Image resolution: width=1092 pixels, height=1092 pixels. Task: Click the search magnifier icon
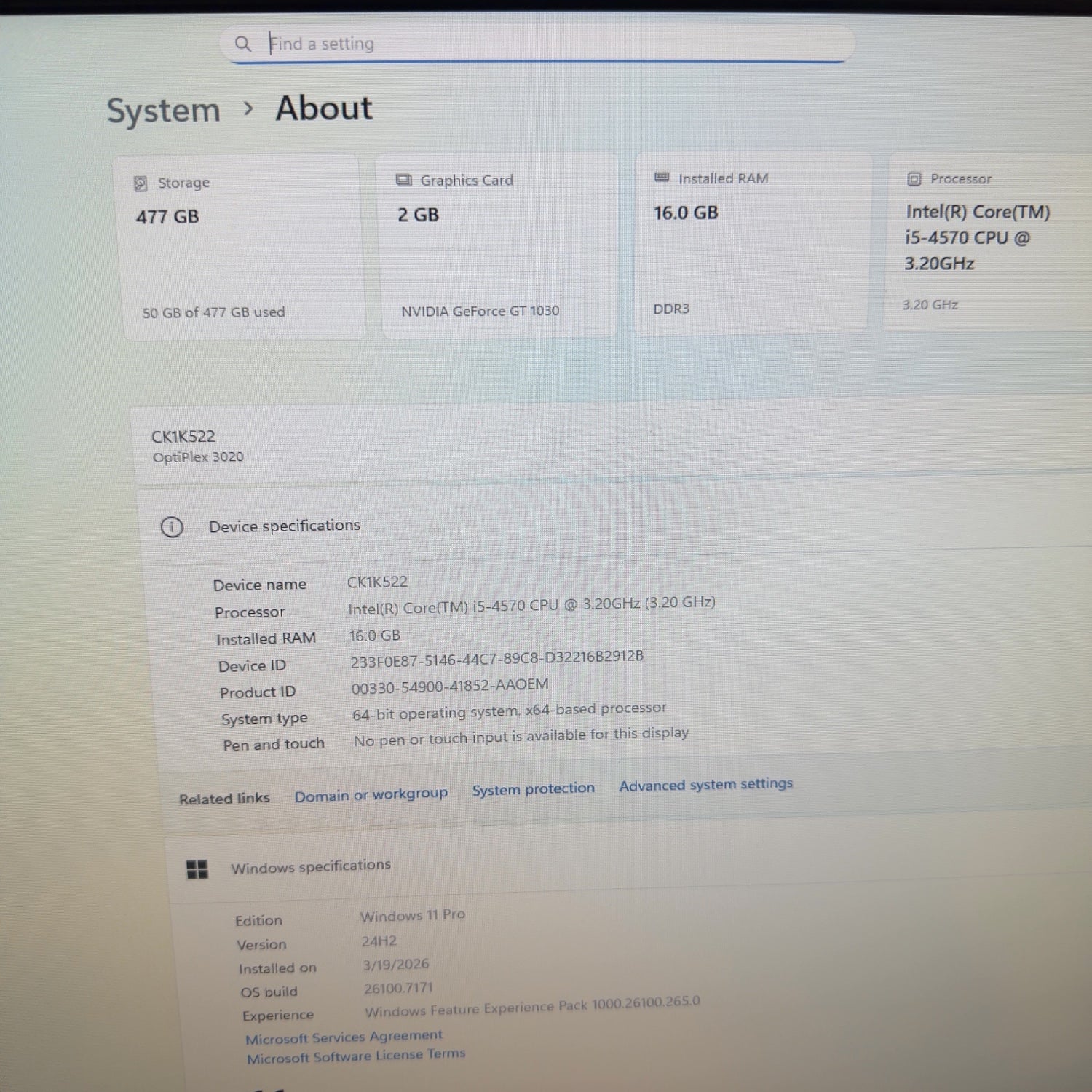coord(243,44)
